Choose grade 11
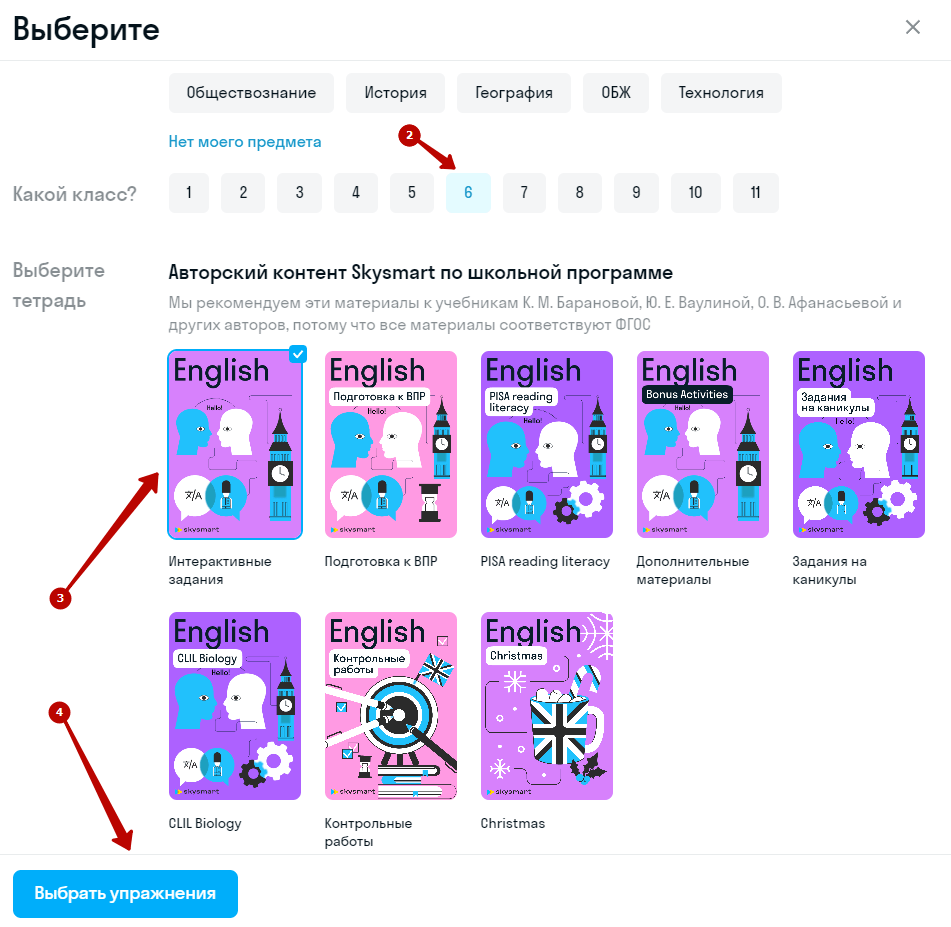The height and width of the screenshot is (927, 951). [755, 193]
